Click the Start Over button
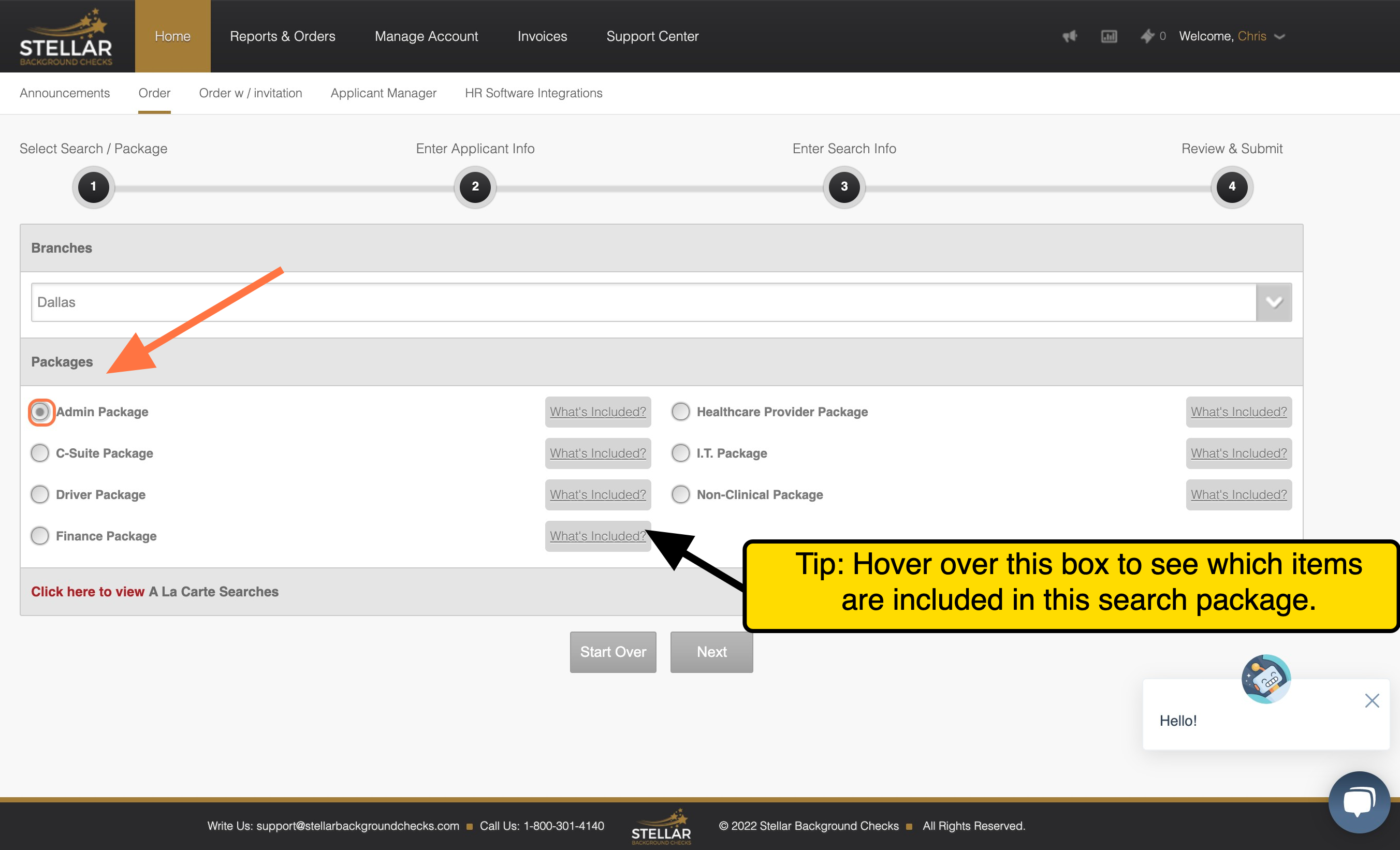The image size is (1400, 850). coord(613,652)
